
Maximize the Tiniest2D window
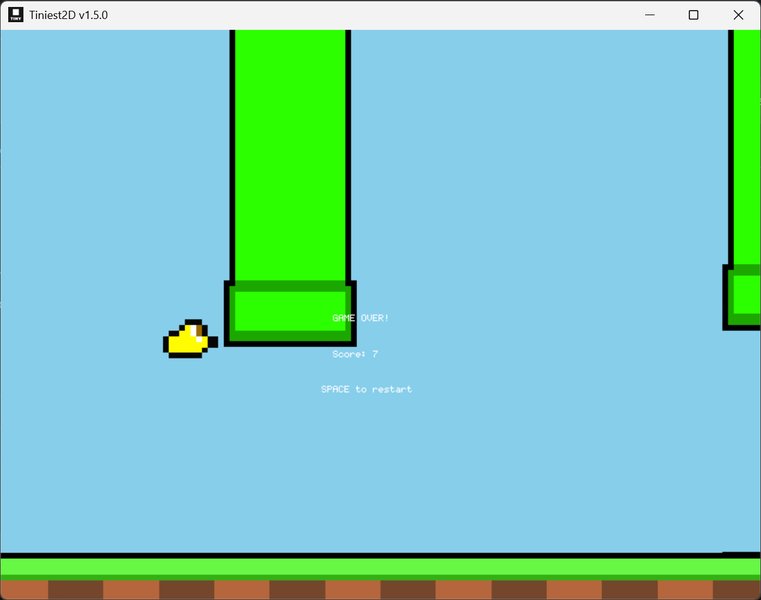tap(694, 15)
